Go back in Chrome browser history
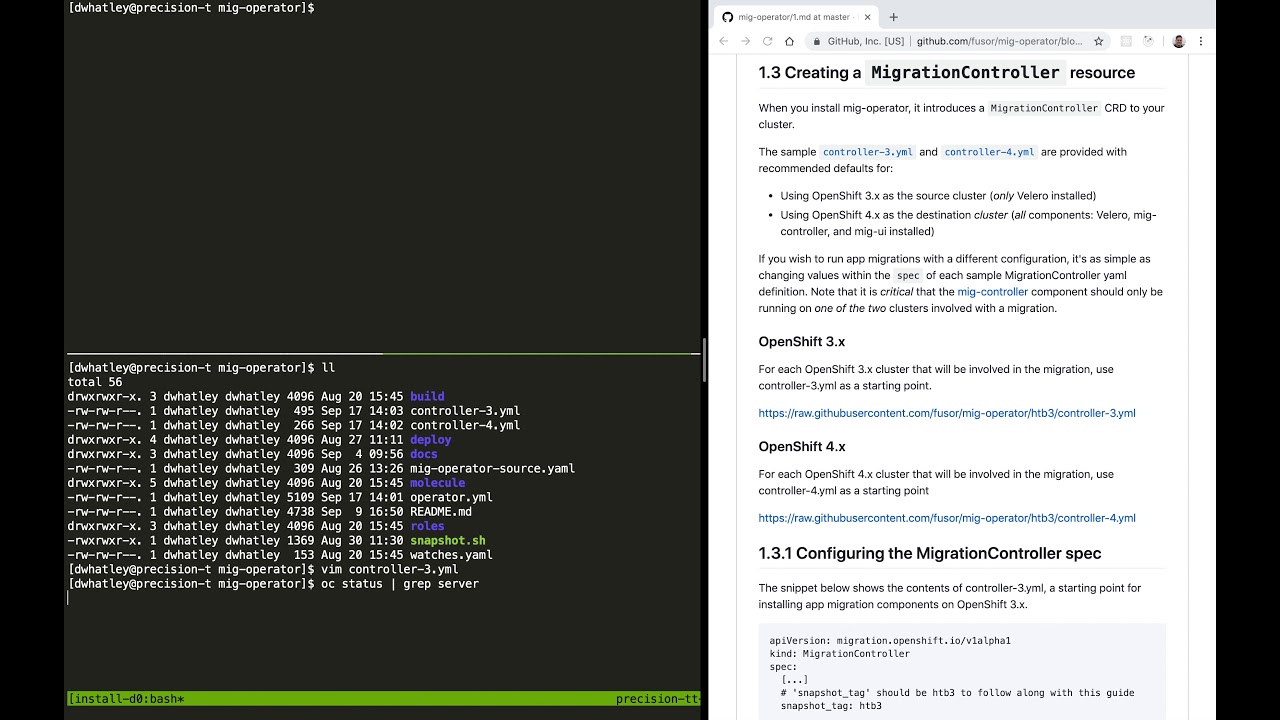 click(x=724, y=41)
